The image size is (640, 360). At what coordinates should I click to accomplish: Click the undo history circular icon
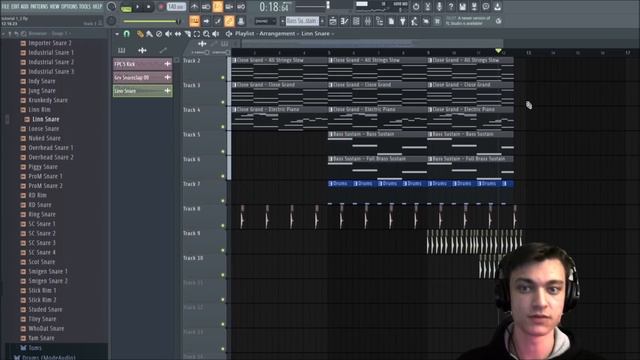click(416, 7)
